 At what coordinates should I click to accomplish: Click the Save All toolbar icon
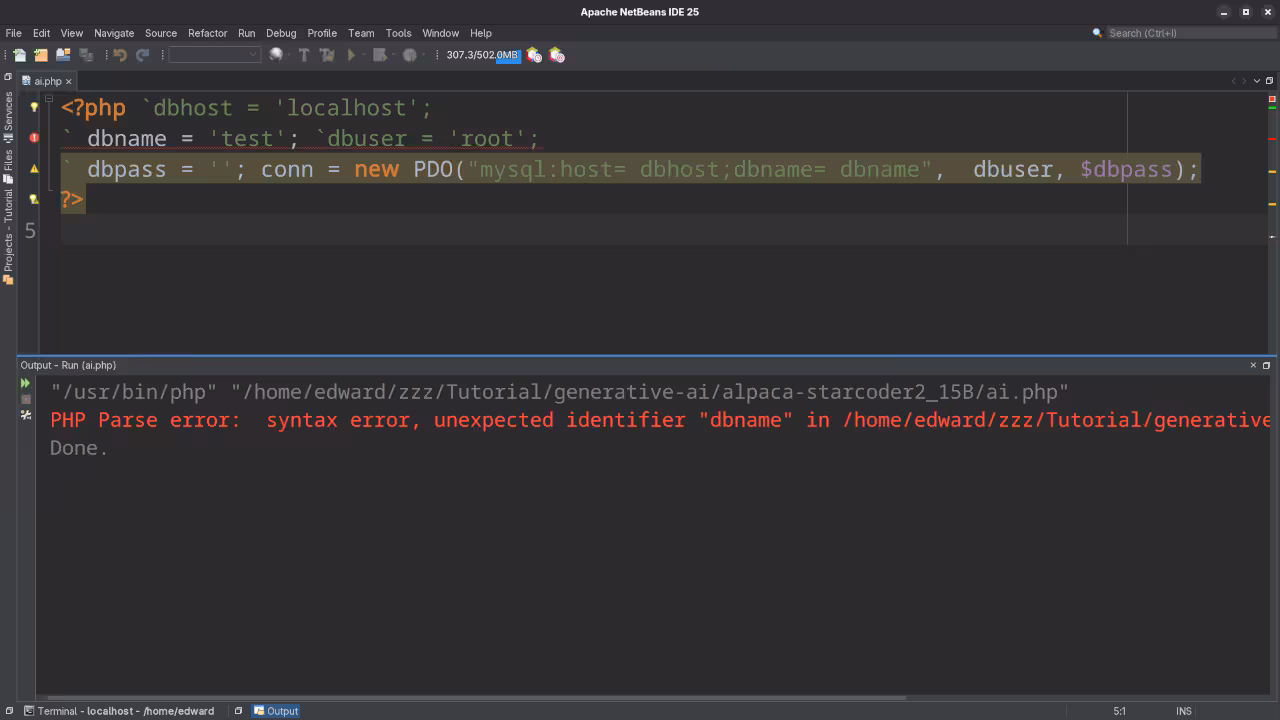tap(86, 55)
